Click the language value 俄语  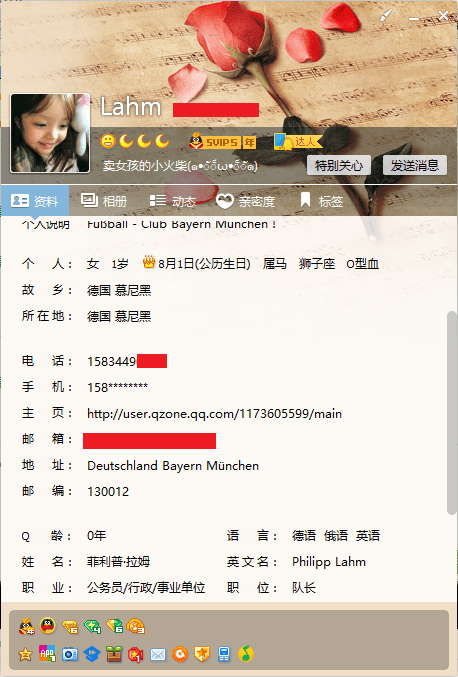point(336,536)
